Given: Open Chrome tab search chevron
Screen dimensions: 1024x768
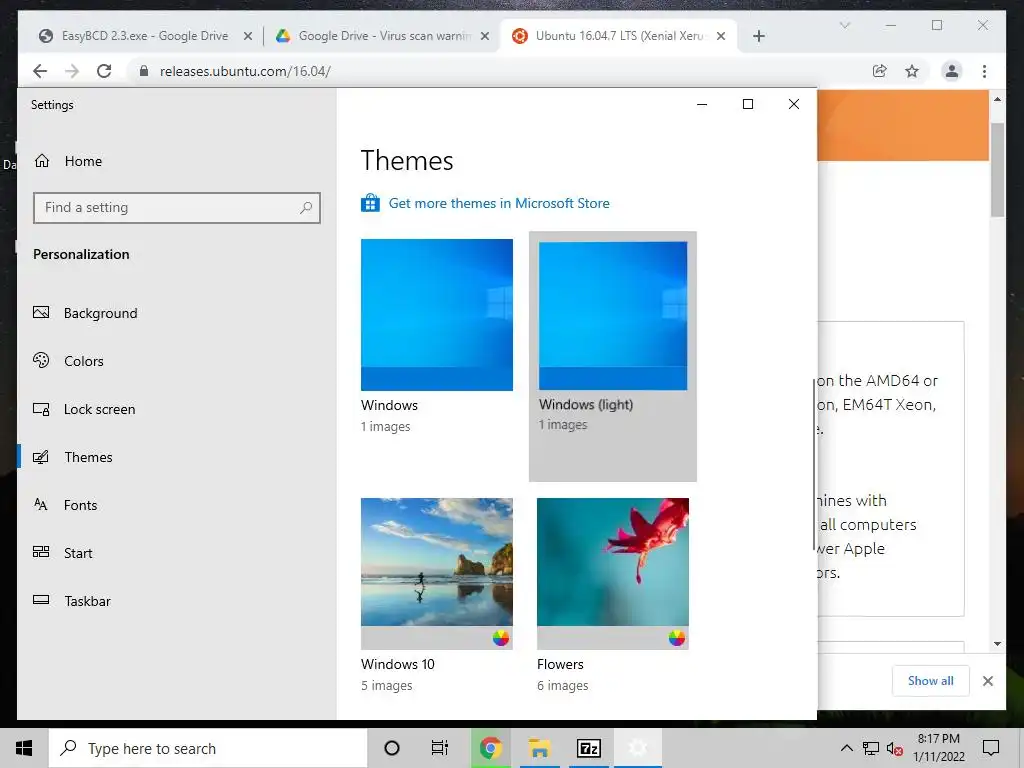Looking at the screenshot, I should coord(844,25).
